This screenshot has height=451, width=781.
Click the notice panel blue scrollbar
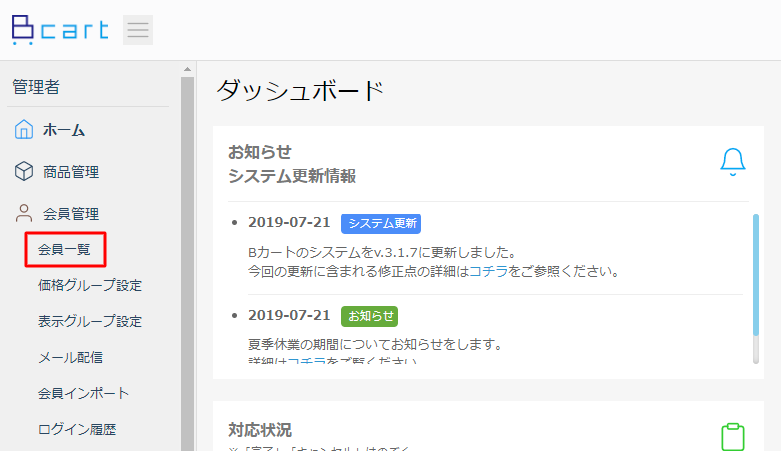[x=756, y=275]
